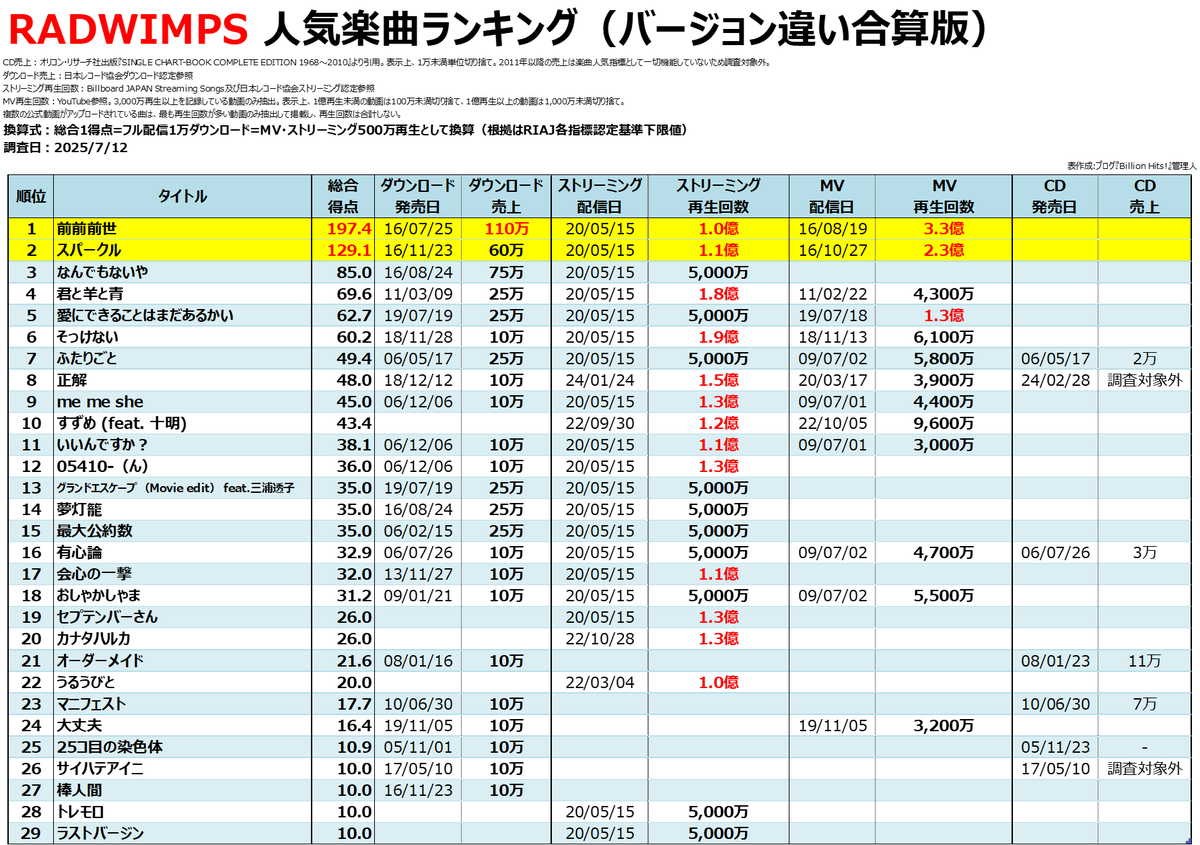
Task: Click the MV date 19/11/05
Action: [x=832, y=725]
